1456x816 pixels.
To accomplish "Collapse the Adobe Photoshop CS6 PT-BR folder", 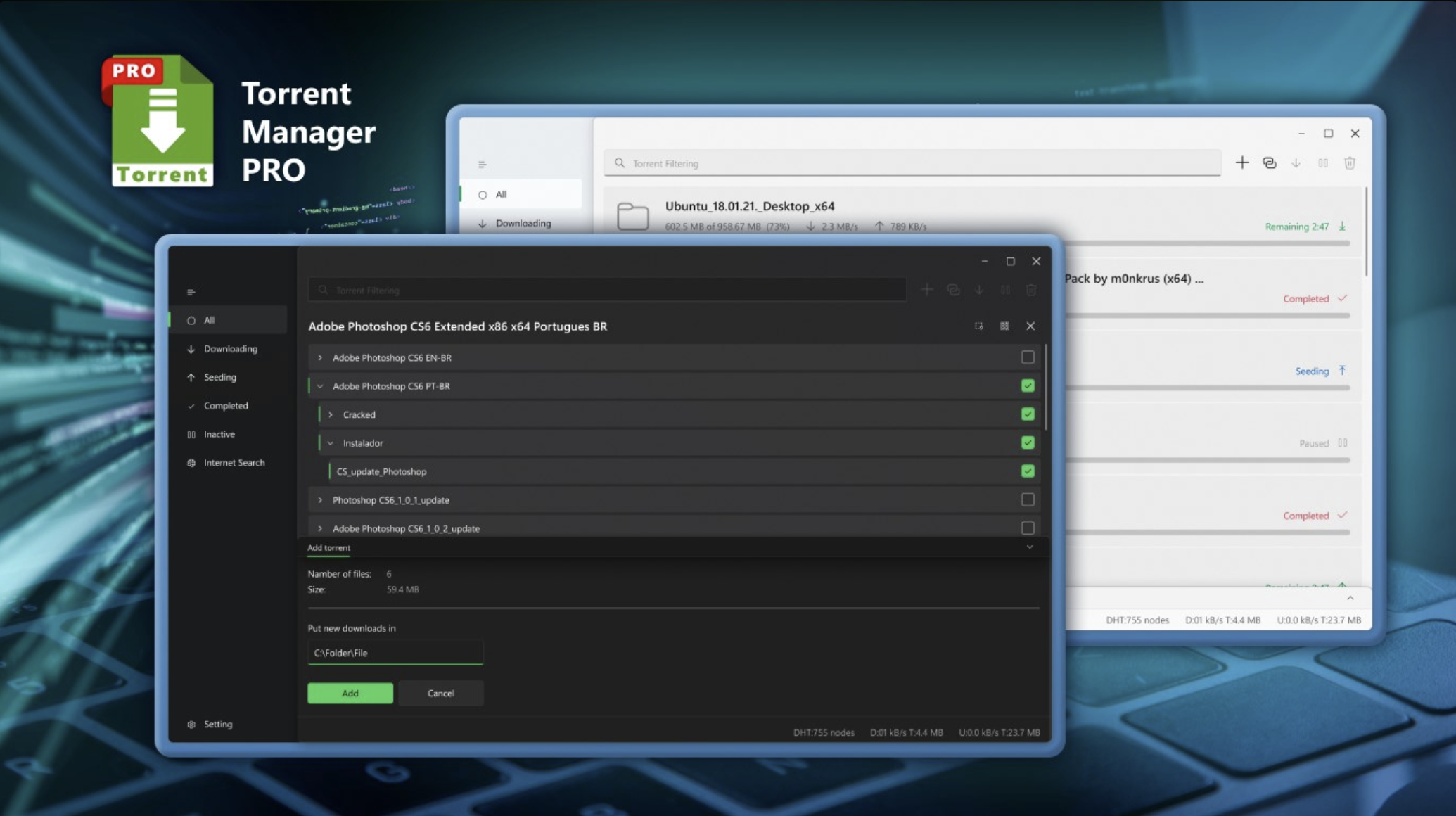I will [320, 386].
